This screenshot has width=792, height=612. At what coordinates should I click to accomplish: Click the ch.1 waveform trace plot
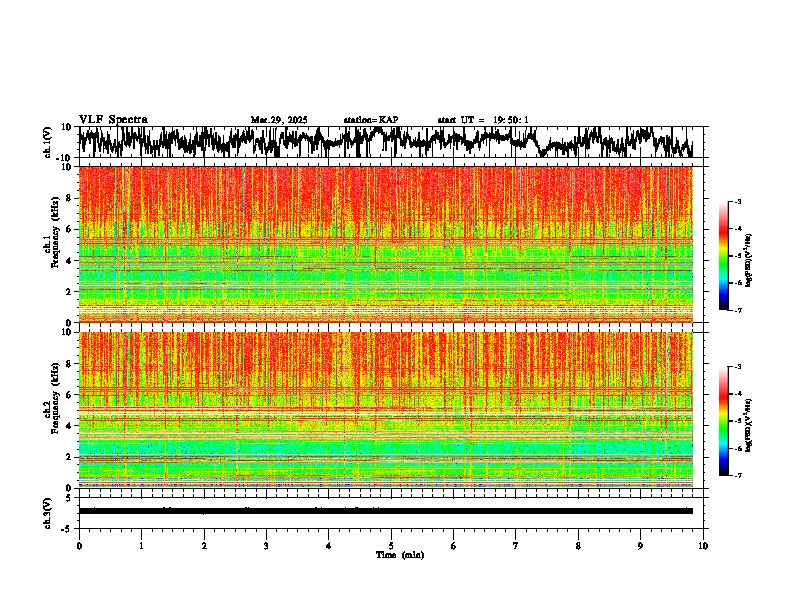pyautogui.click(x=385, y=142)
